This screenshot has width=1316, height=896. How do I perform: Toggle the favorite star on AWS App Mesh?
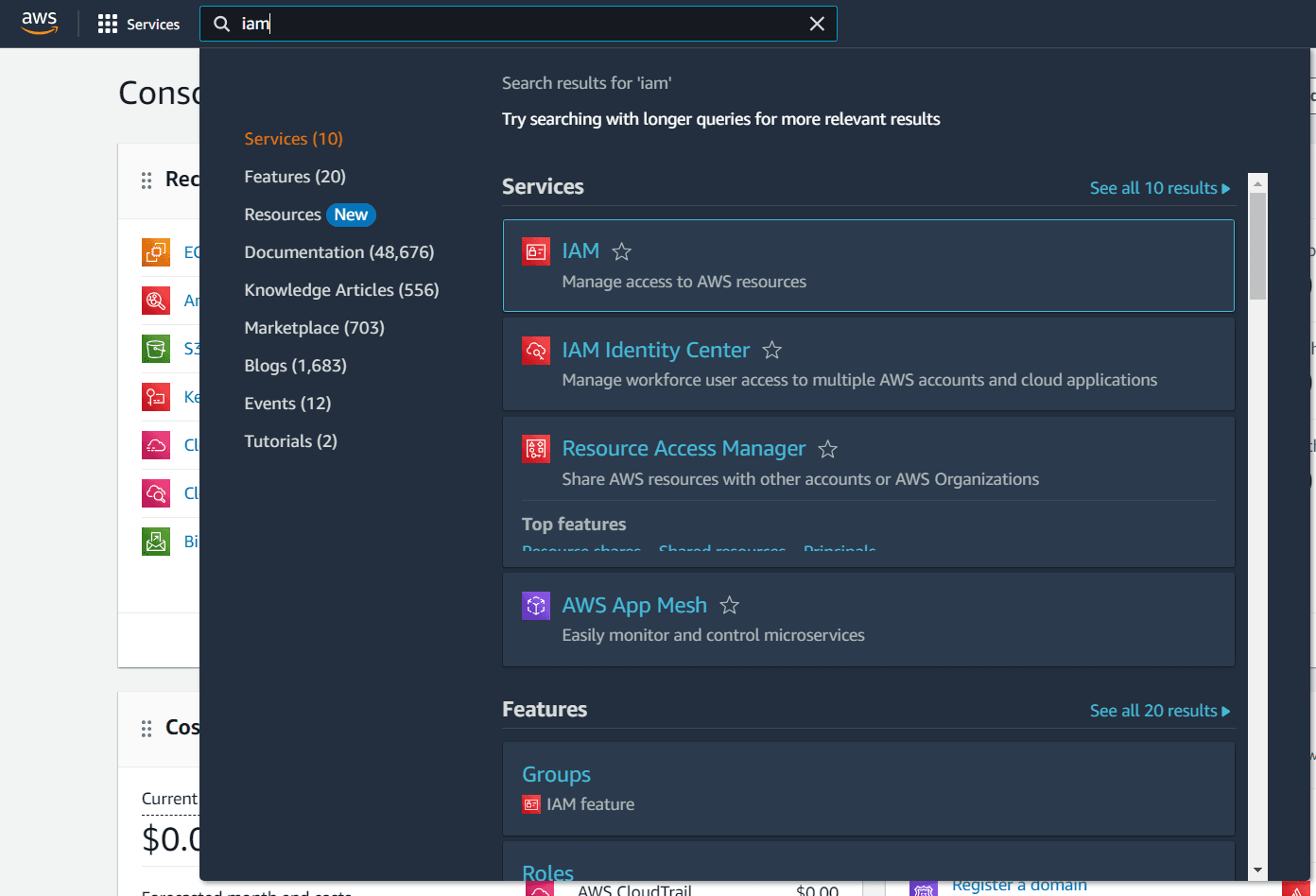729,605
